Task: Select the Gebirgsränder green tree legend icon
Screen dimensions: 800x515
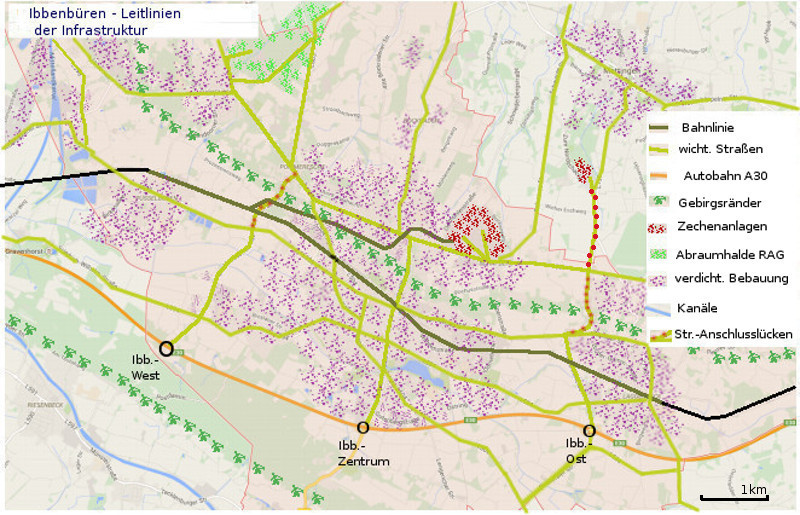Action: pos(660,202)
